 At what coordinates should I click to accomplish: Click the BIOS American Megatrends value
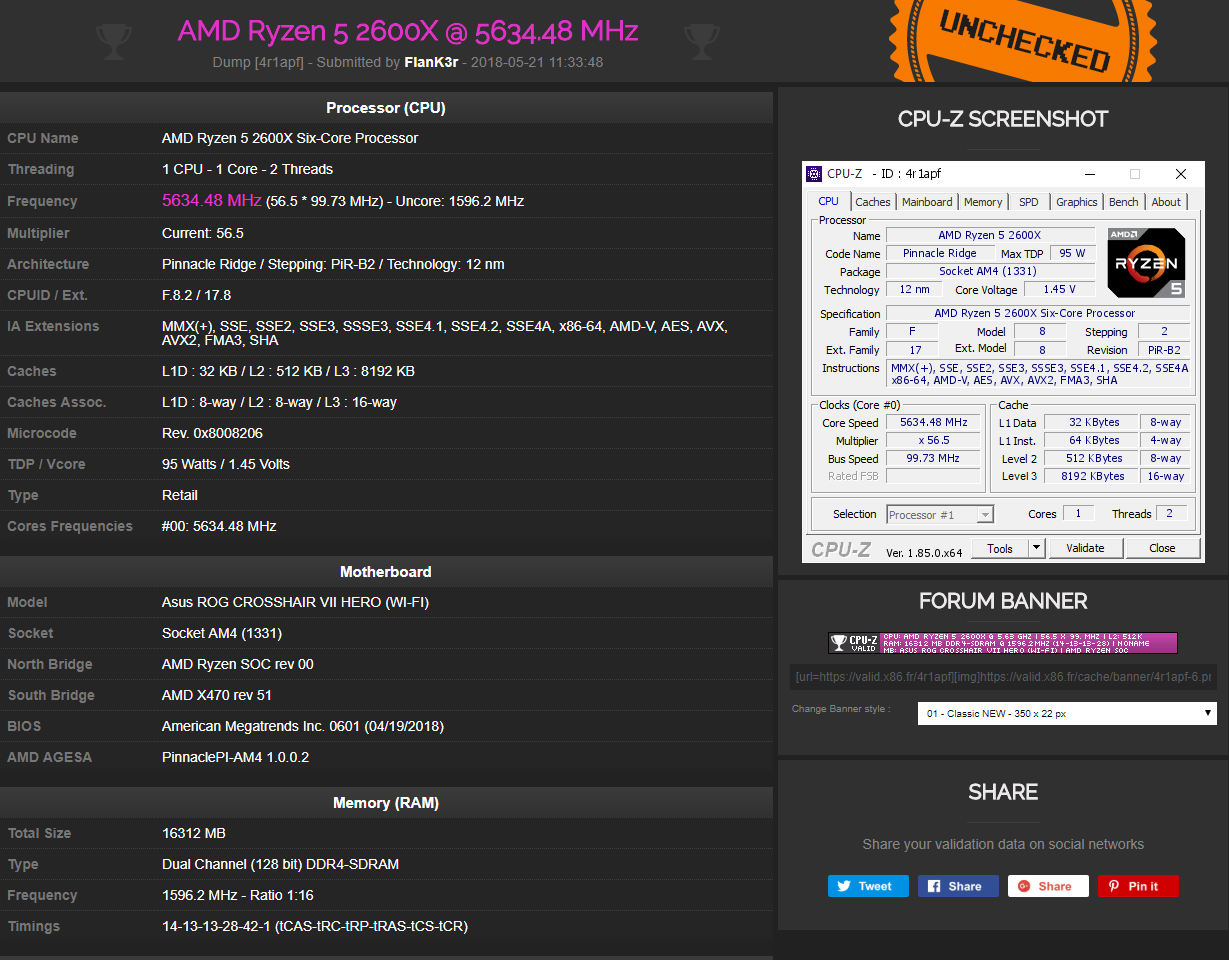[303, 726]
